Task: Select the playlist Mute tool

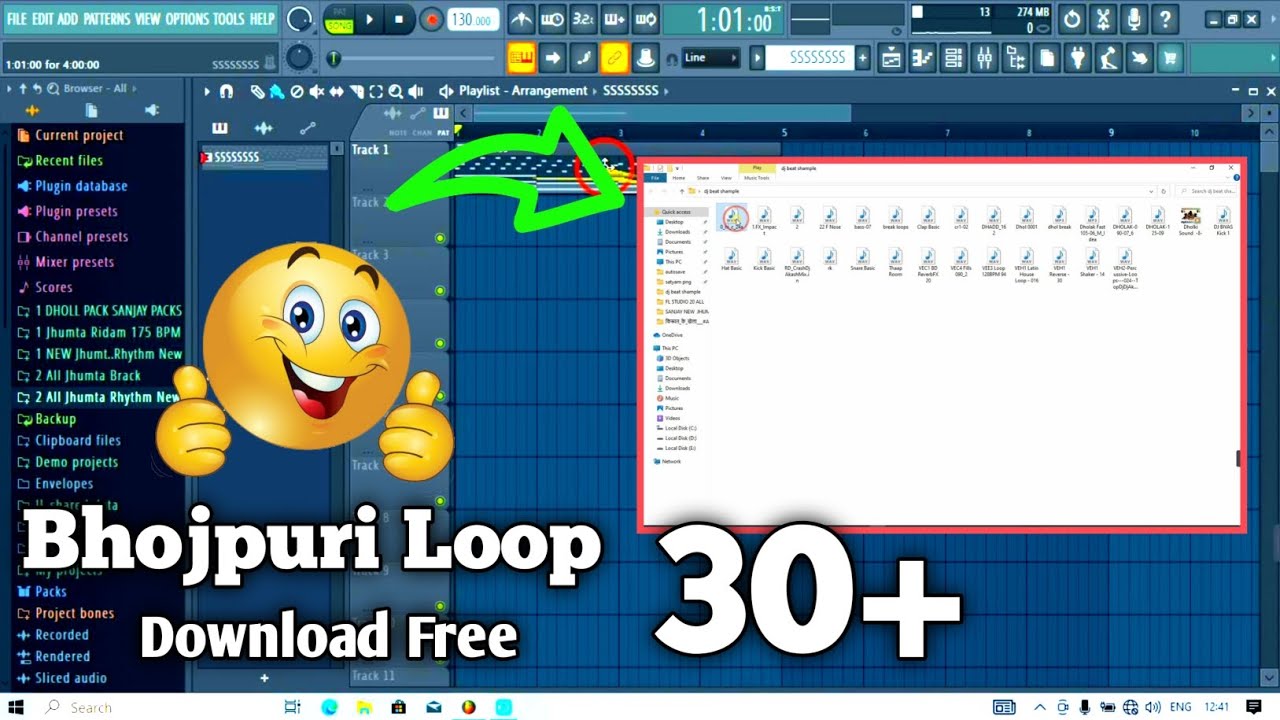Action: (317, 91)
